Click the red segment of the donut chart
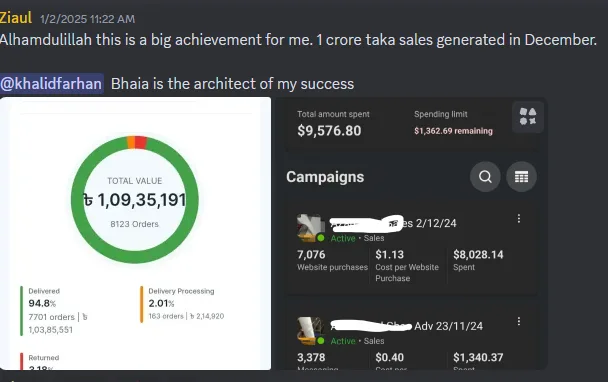 tap(141, 142)
